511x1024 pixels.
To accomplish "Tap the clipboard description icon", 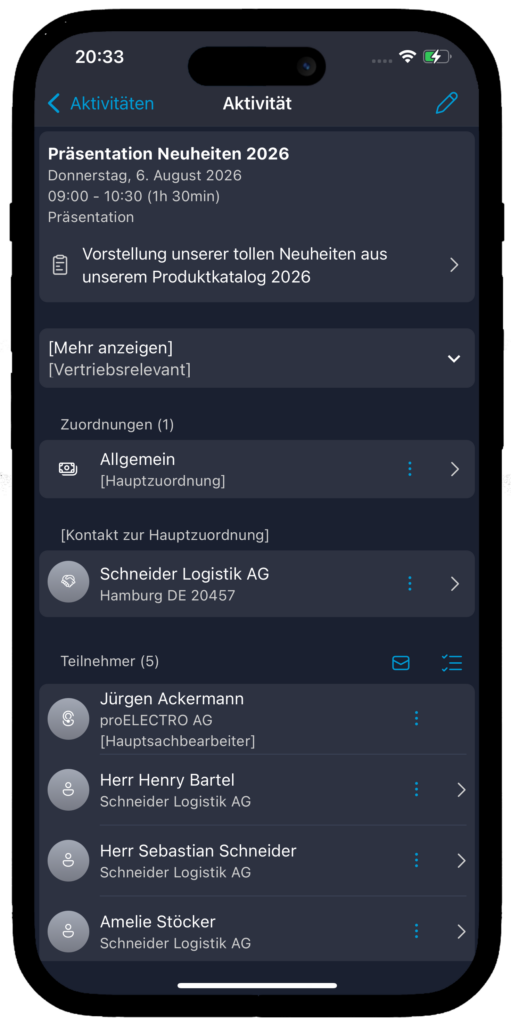I will (x=60, y=265).
